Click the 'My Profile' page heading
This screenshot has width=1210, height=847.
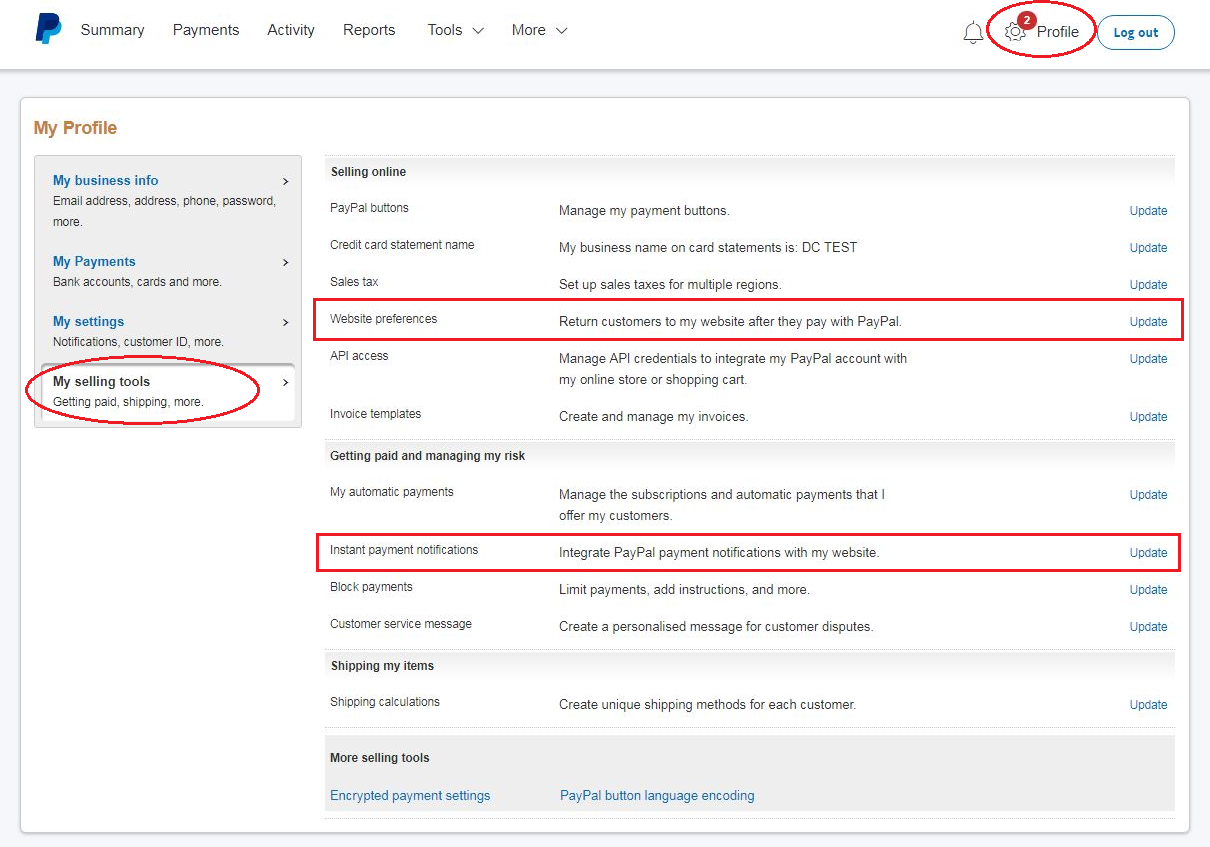75,128
